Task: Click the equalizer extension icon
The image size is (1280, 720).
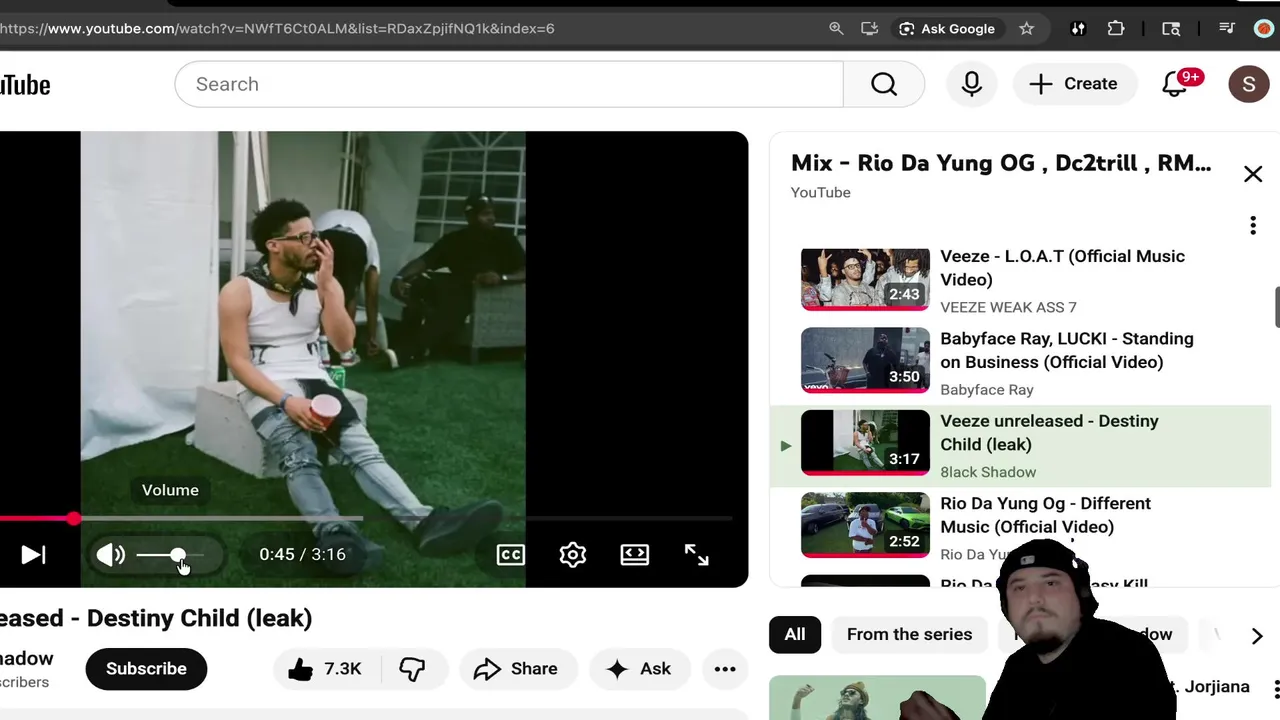Action: [x=1078, y=29]
